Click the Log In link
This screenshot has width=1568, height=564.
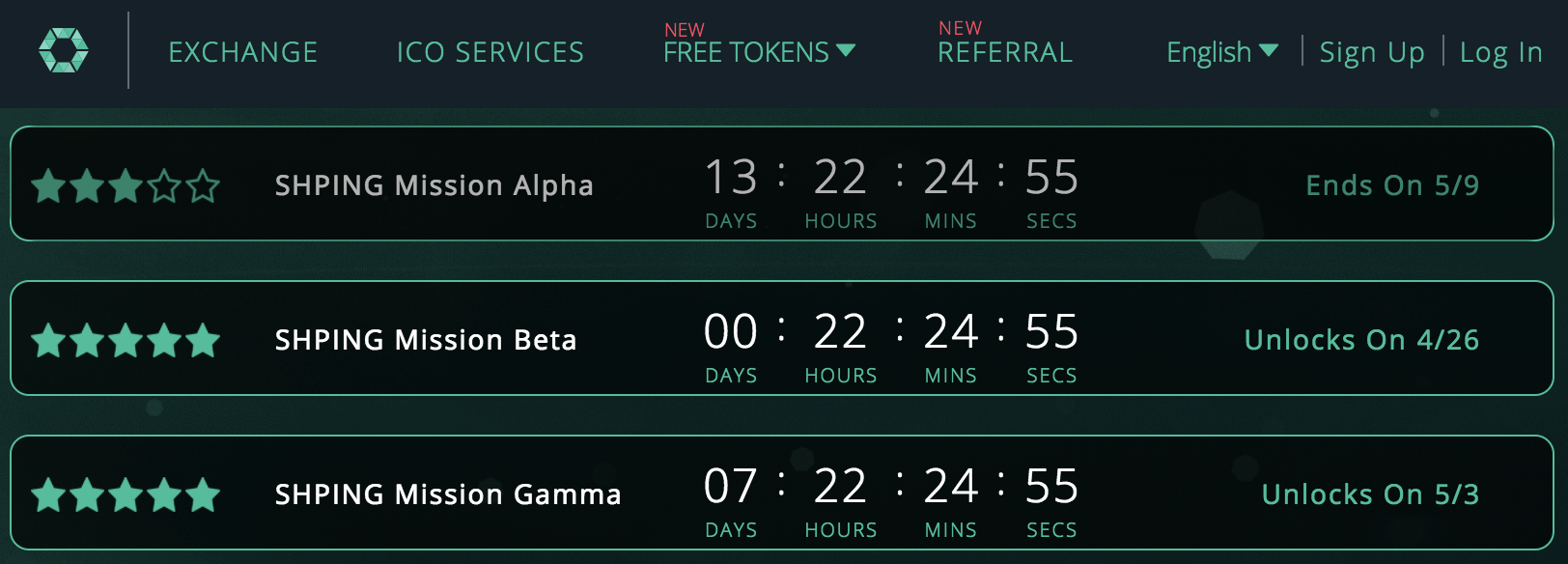pyautogui.click(x=1500, y=52)
